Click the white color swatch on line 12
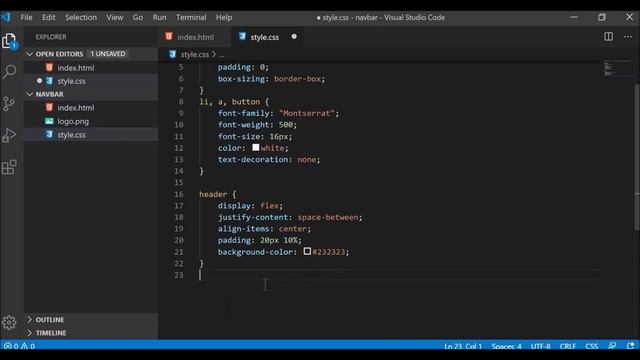640x360 pixels. click(x=256, y=147)
